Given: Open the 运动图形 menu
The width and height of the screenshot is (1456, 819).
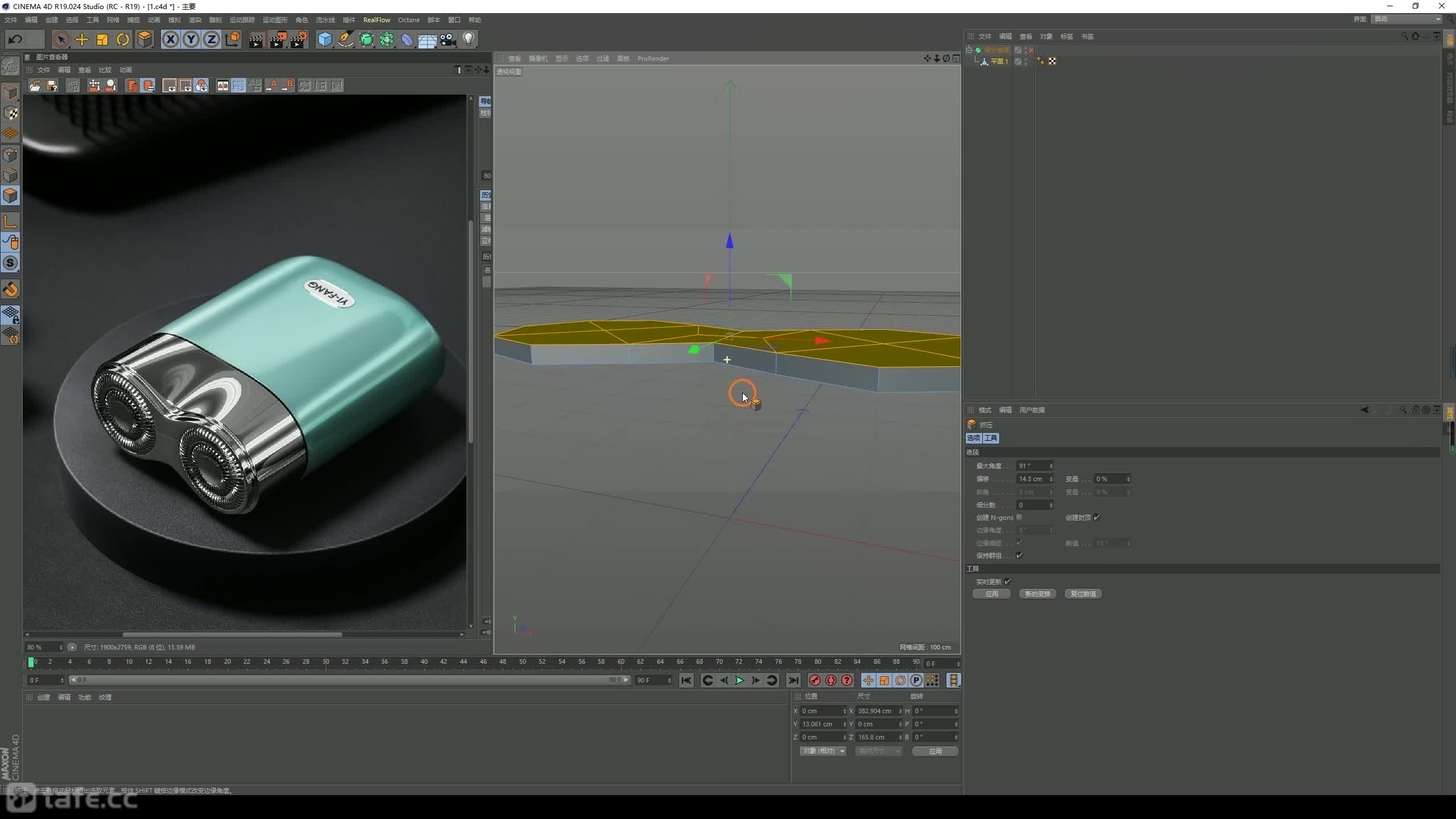Looking at the screenshot, I should coord(275,20).
